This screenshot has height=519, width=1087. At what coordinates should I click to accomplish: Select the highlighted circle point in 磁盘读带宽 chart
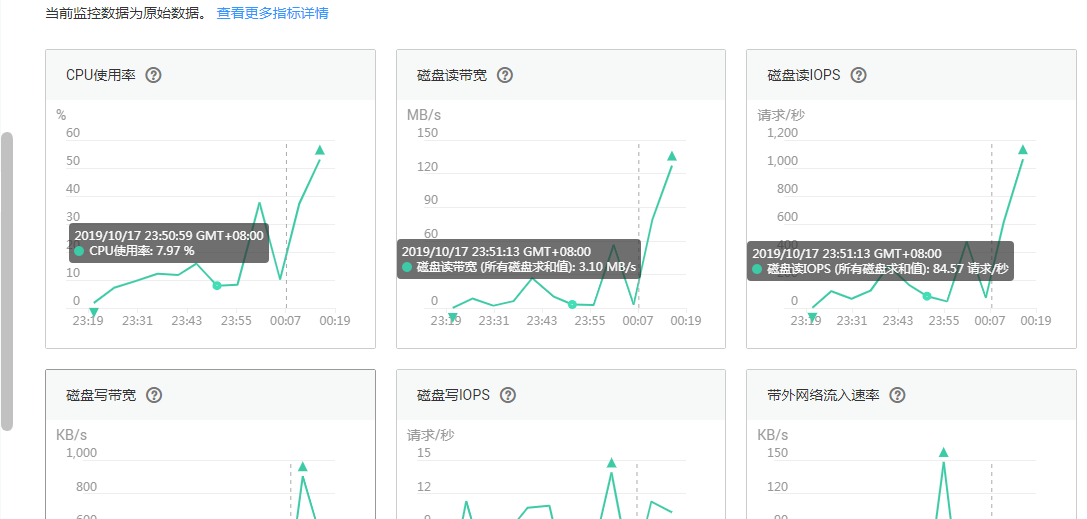click(572, 304)
